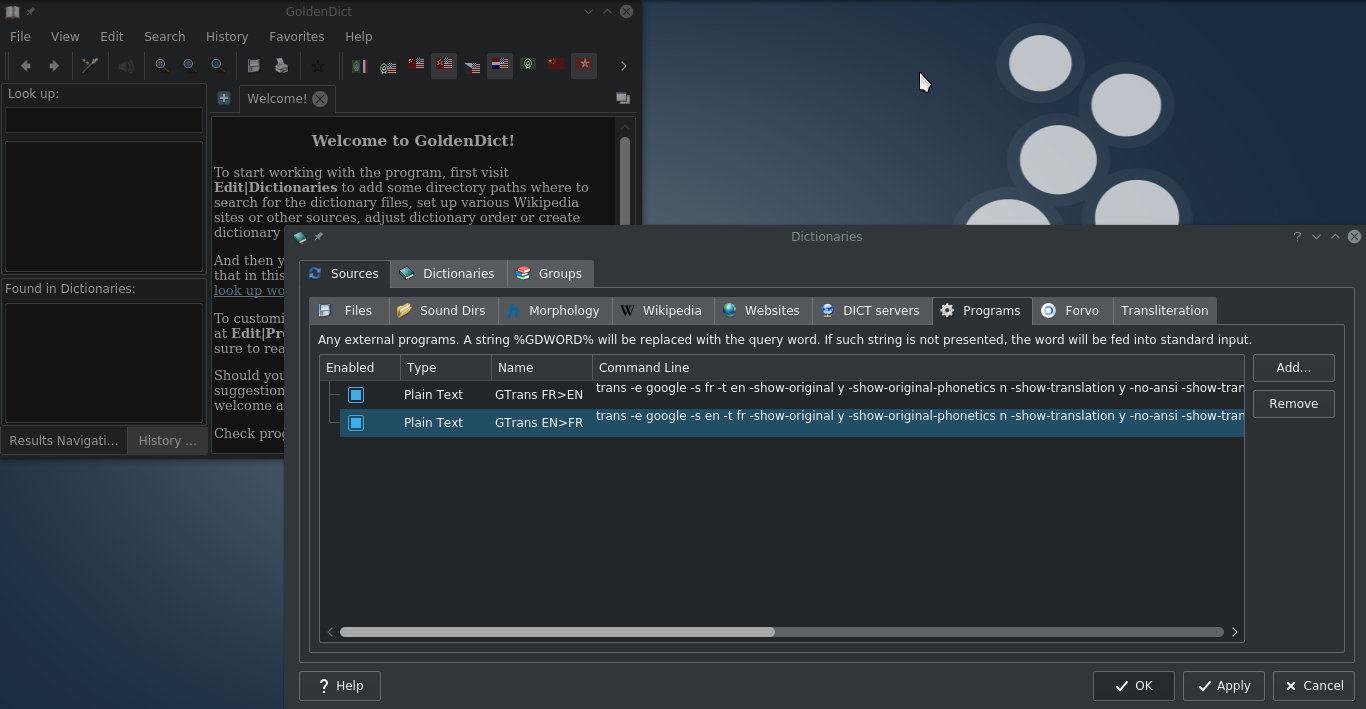
Task: Save the article using the floppy icon
Action: pyautogui.click(x=253, y=66)
